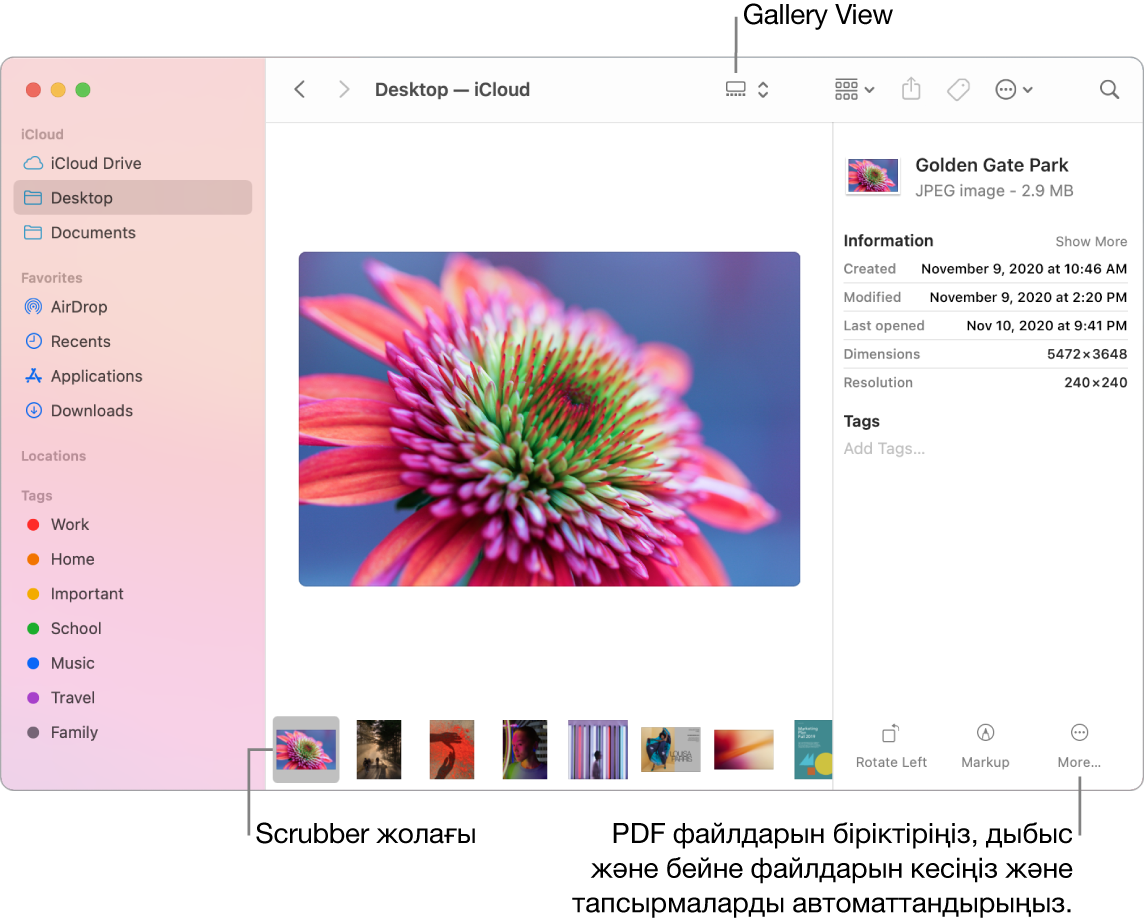Go back with the left chevron button

pos(299,90)
